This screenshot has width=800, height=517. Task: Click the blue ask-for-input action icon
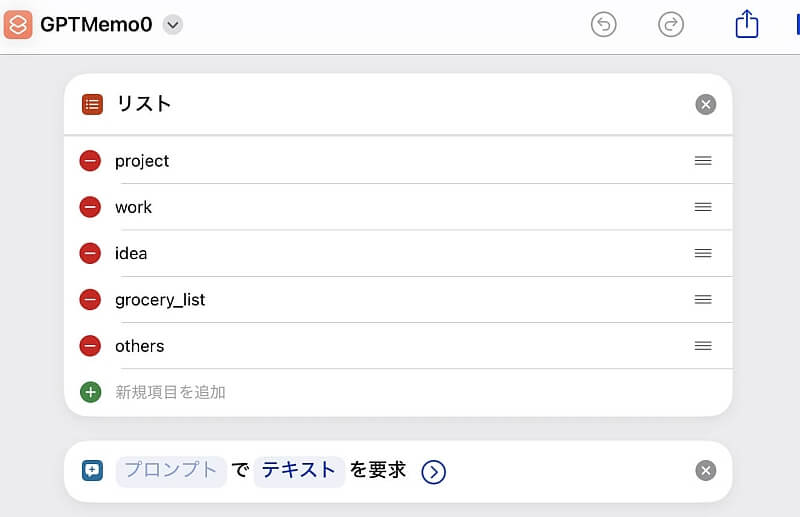point(92,471)
